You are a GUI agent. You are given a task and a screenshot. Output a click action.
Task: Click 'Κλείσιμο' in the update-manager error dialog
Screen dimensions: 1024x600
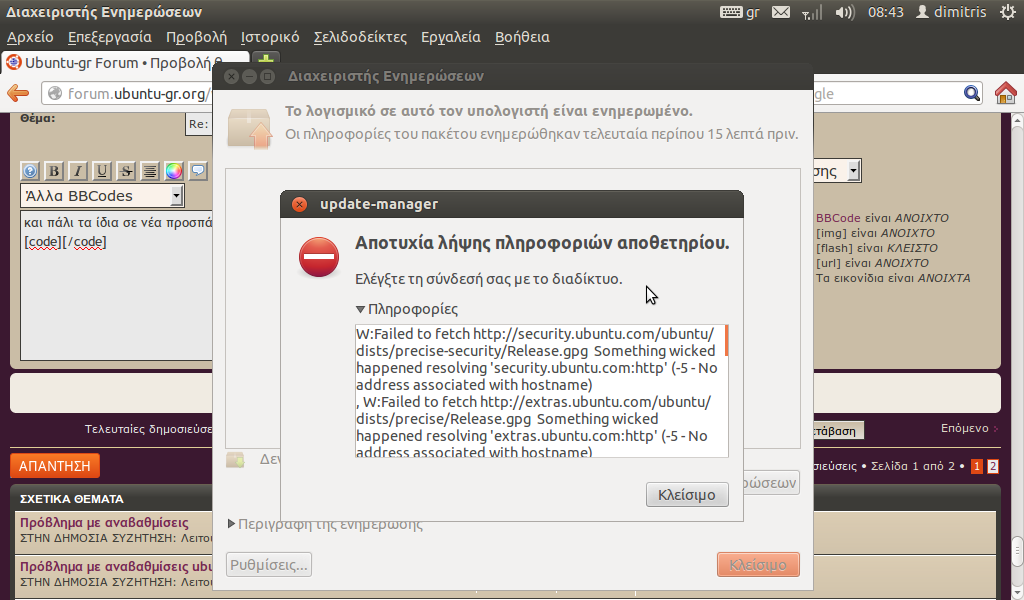687,494
